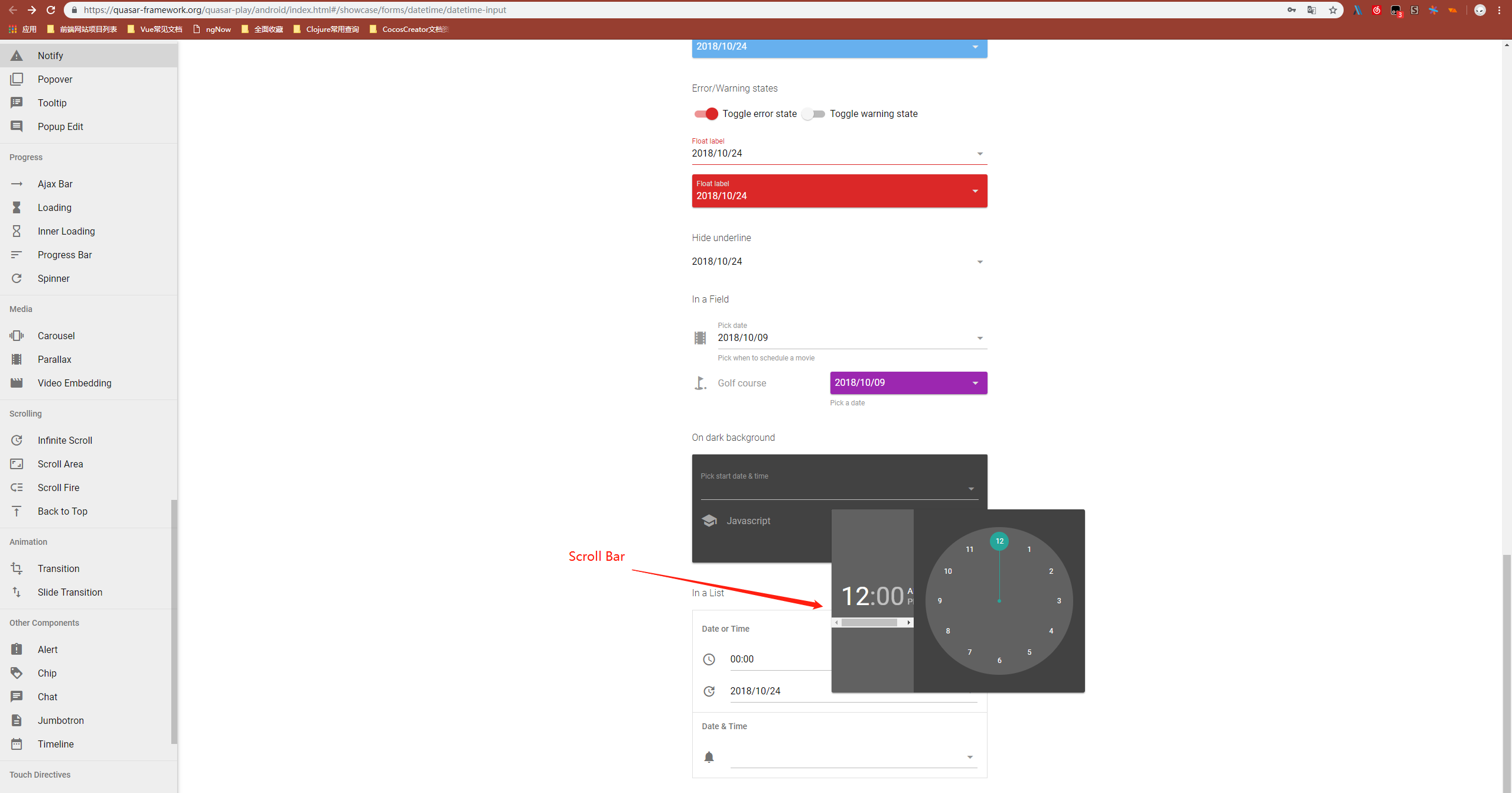Open red Float label date dropdown
1512x793 pixels.
pos(975,191)
